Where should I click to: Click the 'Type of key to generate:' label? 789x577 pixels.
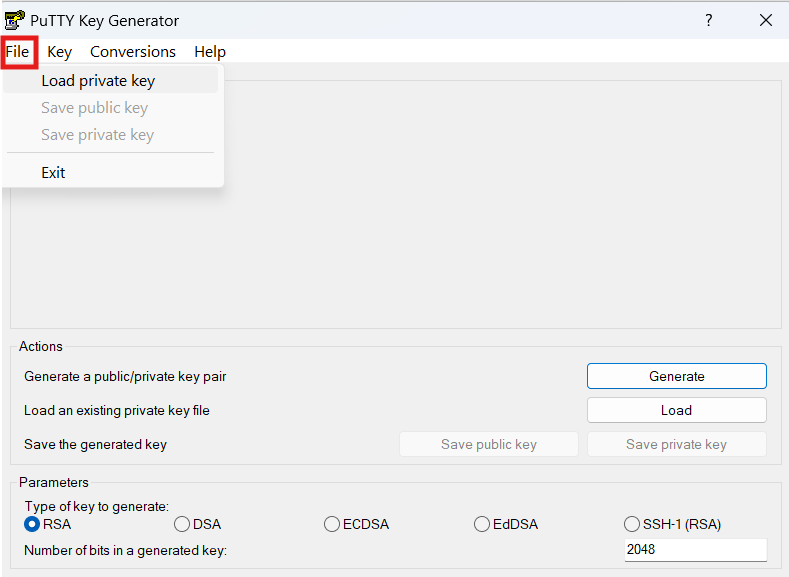tap(97, 506)
